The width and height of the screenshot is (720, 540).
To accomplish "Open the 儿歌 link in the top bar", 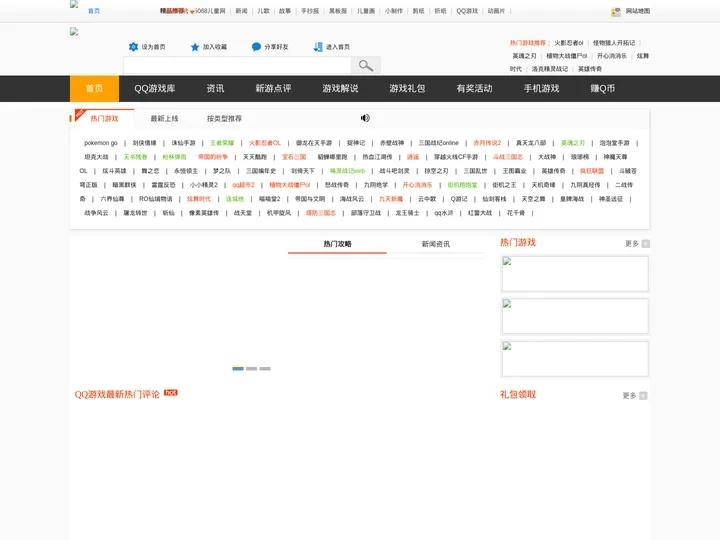I will point(264,11).
